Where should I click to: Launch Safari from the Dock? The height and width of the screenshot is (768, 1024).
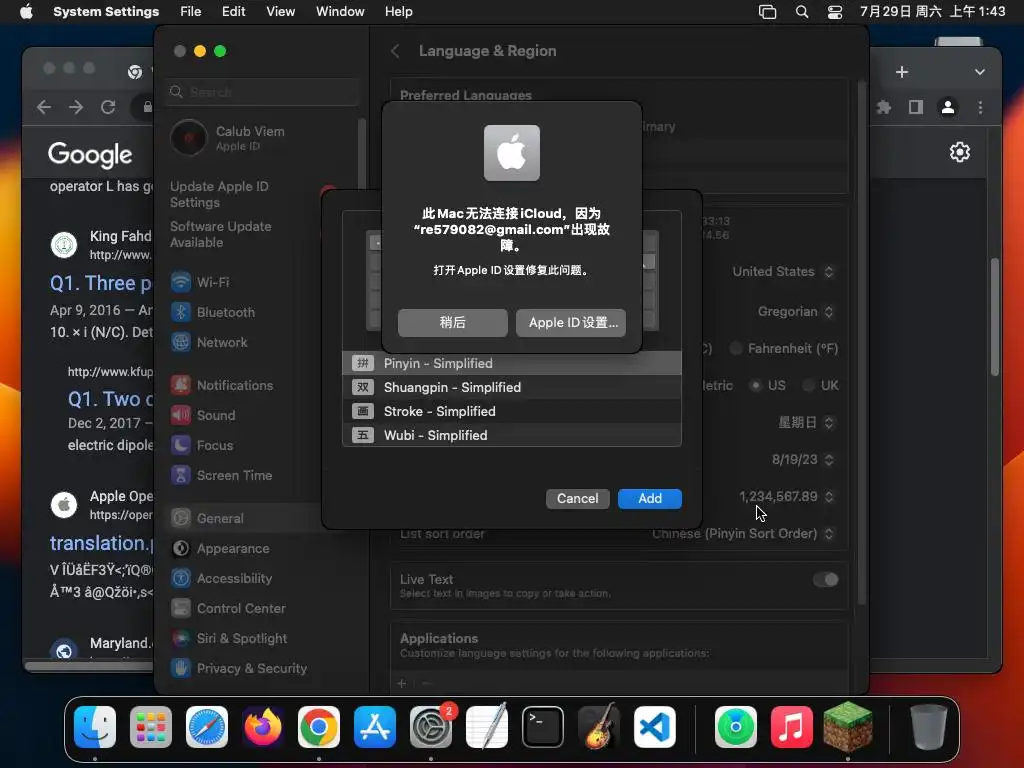click(x=207, y=727)
